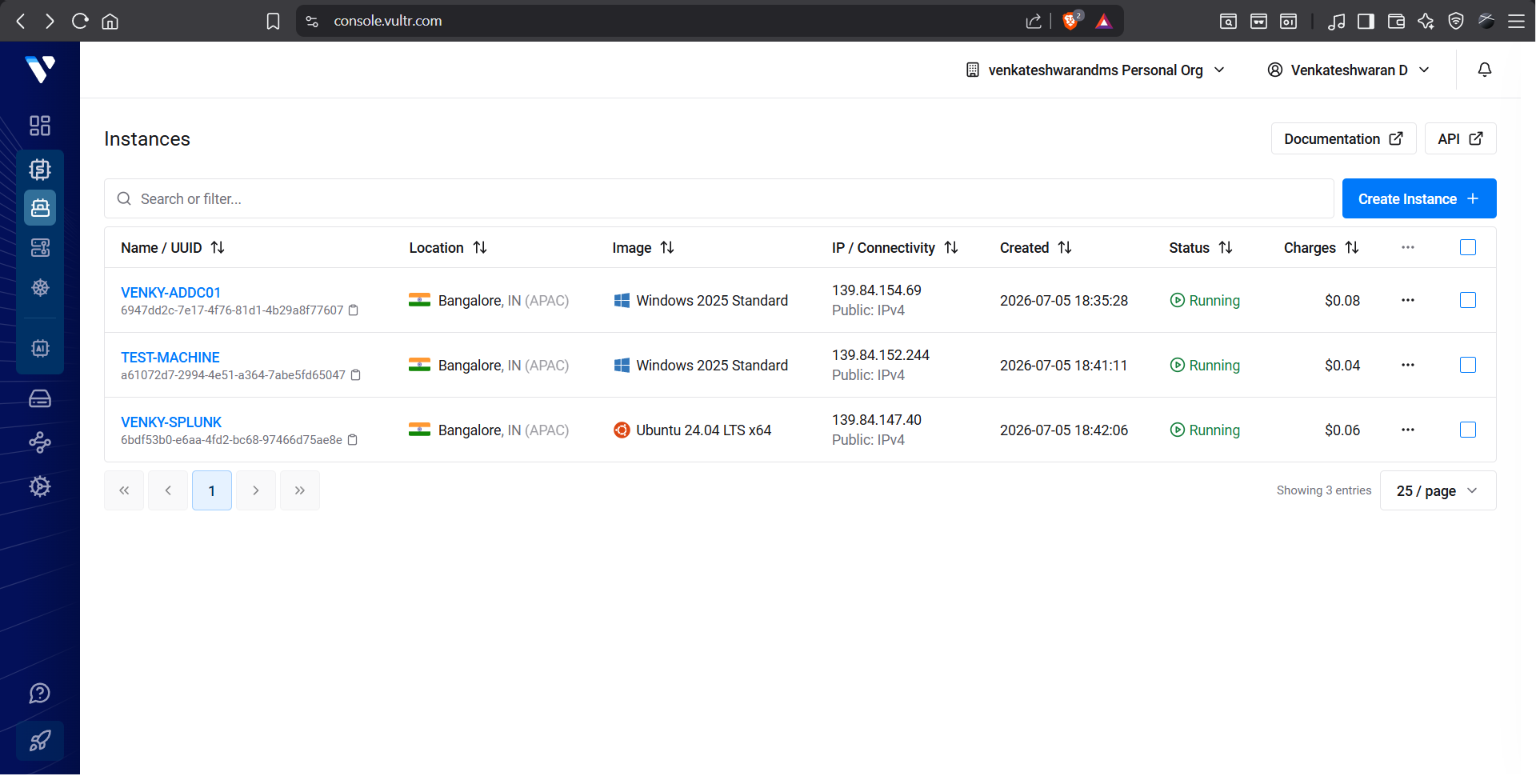The width and height of the screenshot is (1536, 775).
Task: Go to browser home icon
Action: (110, 21)
